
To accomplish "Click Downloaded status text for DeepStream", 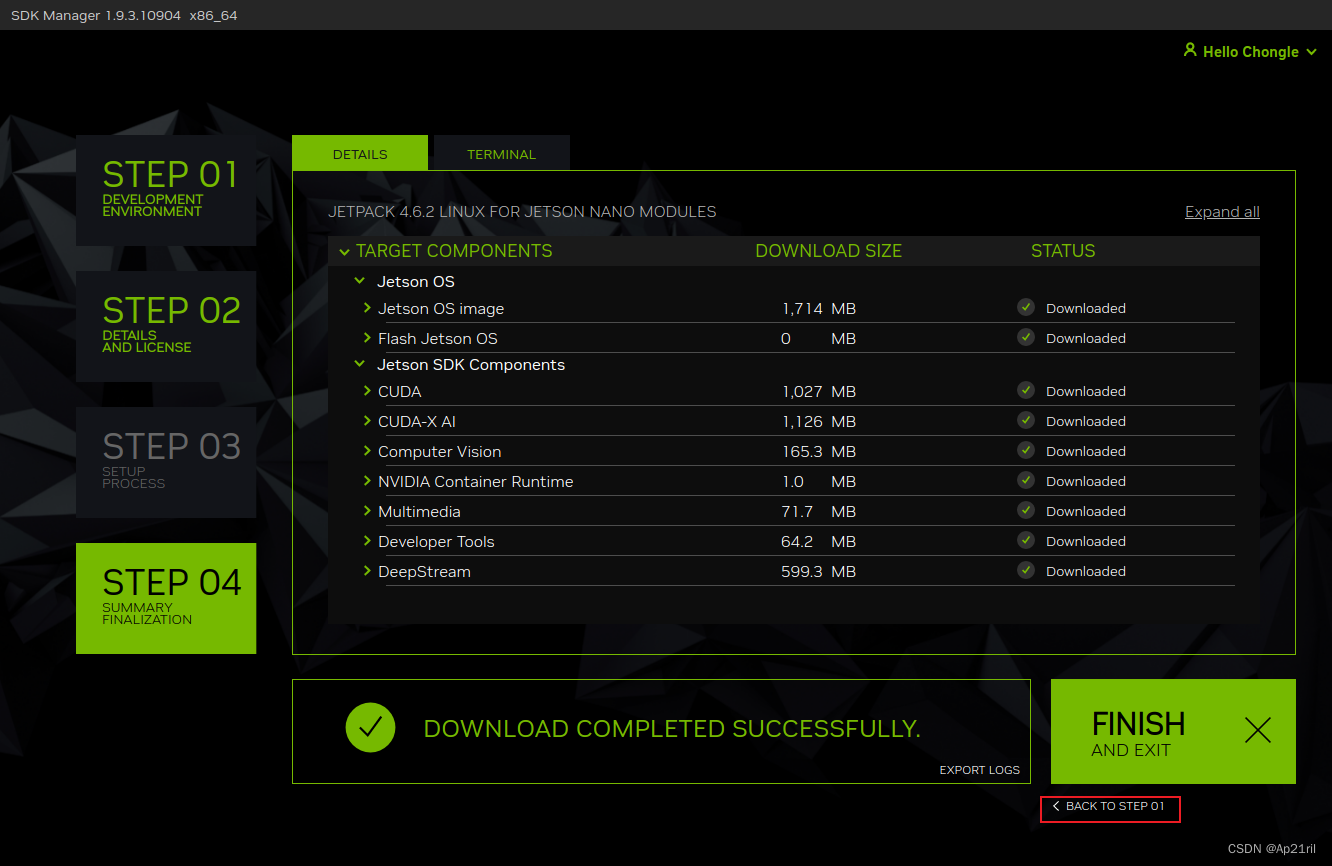I will pyautogui.click(x=1086, y=571).
